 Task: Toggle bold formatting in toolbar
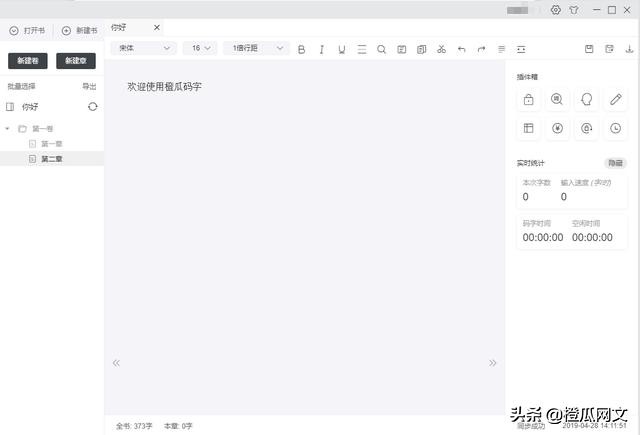302,49
